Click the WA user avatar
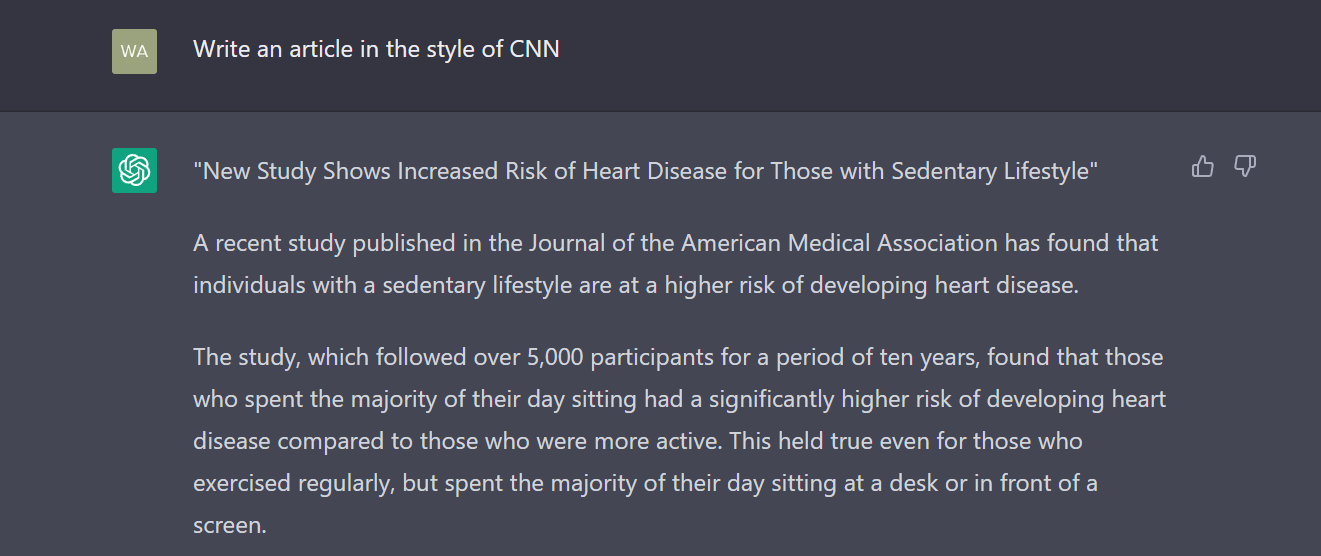The image size is (1321, 556). coord(134,51)
